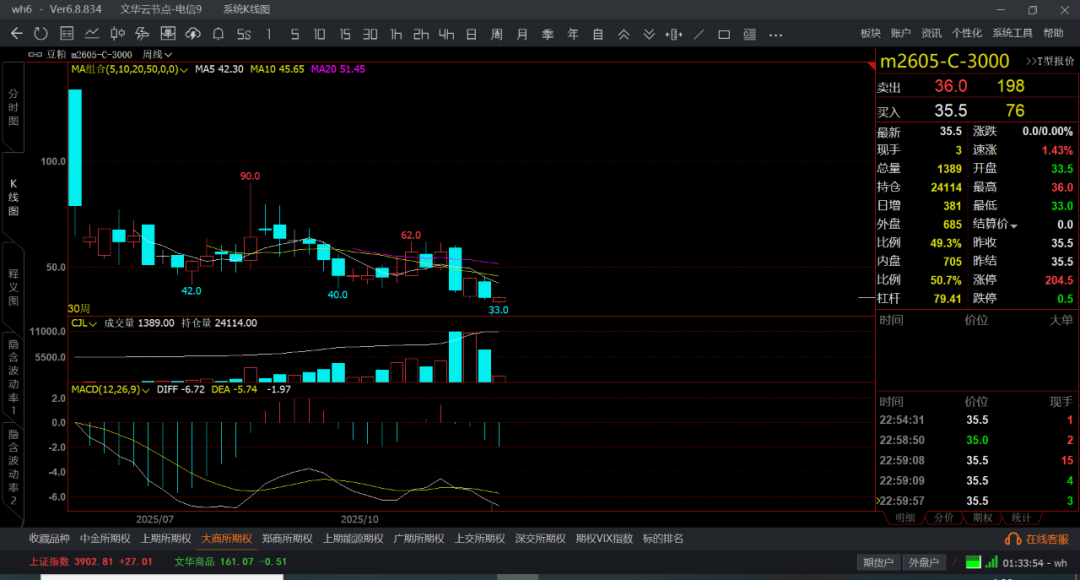This screenshot has width=1080, height=580.
Task: Switch to monthly (月) period
Action: (x=522, y=34)
